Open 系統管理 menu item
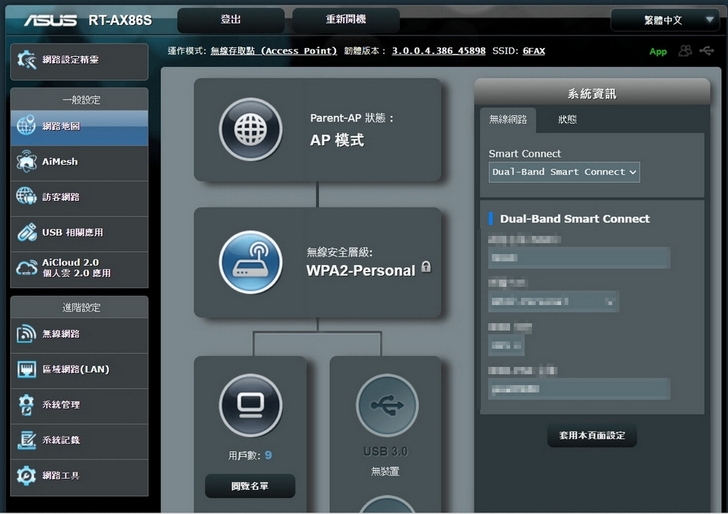Screen dimensions: 728x514 pos(79,404)
